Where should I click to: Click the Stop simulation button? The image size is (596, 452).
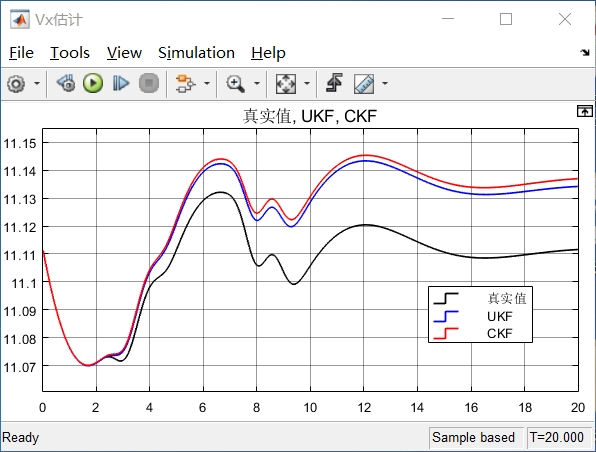click(x=149, y=83)
